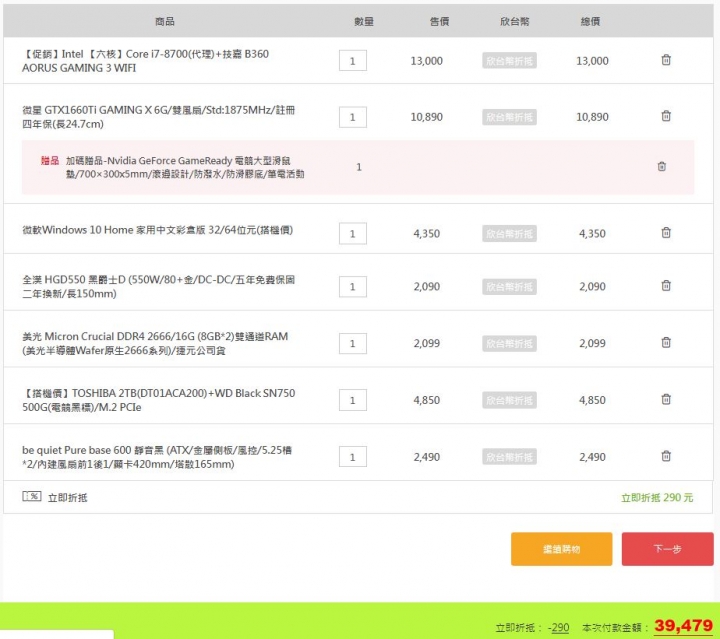Click the 數量 column header
720x639 pixels.
[364, 21]
